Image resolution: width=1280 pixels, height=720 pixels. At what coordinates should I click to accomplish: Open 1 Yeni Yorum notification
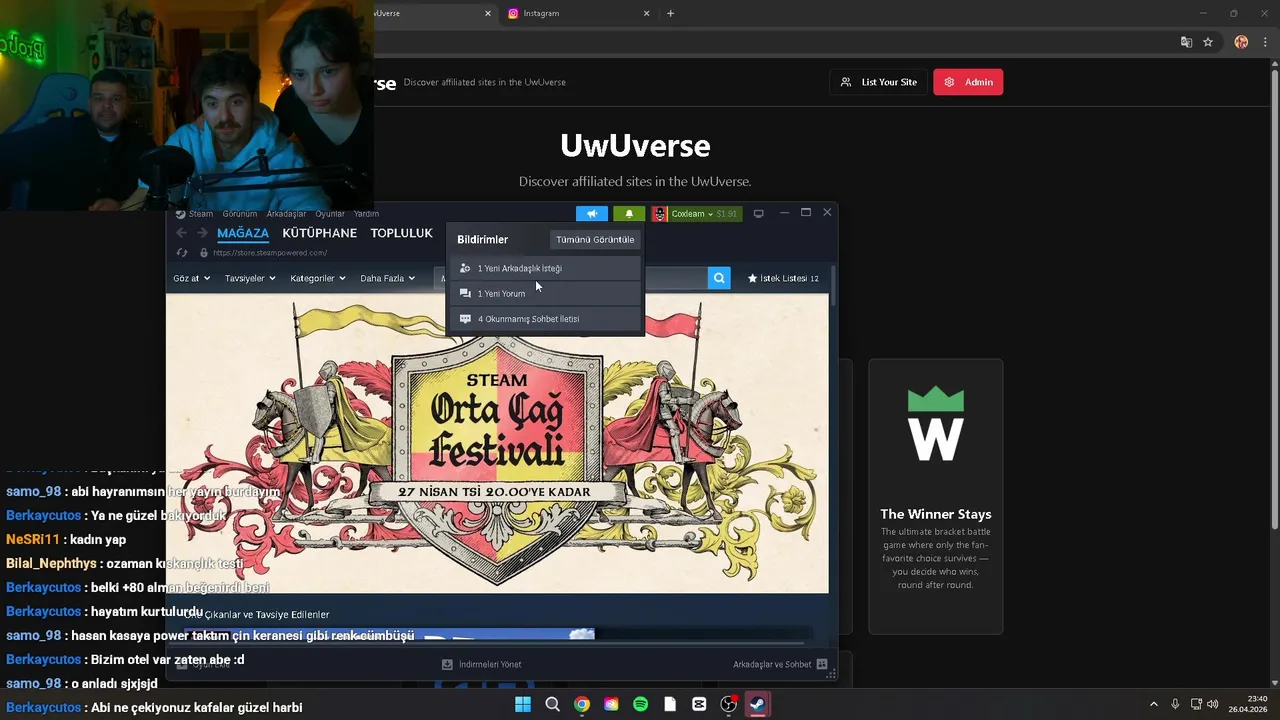click(x=546, y=293)
